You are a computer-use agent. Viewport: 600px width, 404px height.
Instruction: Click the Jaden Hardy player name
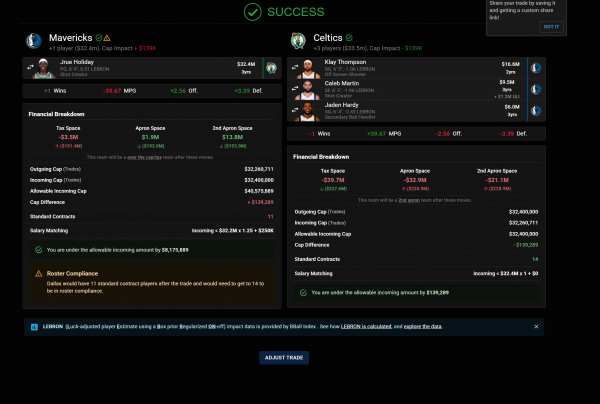pyautogui.click(x=341, y=105)
